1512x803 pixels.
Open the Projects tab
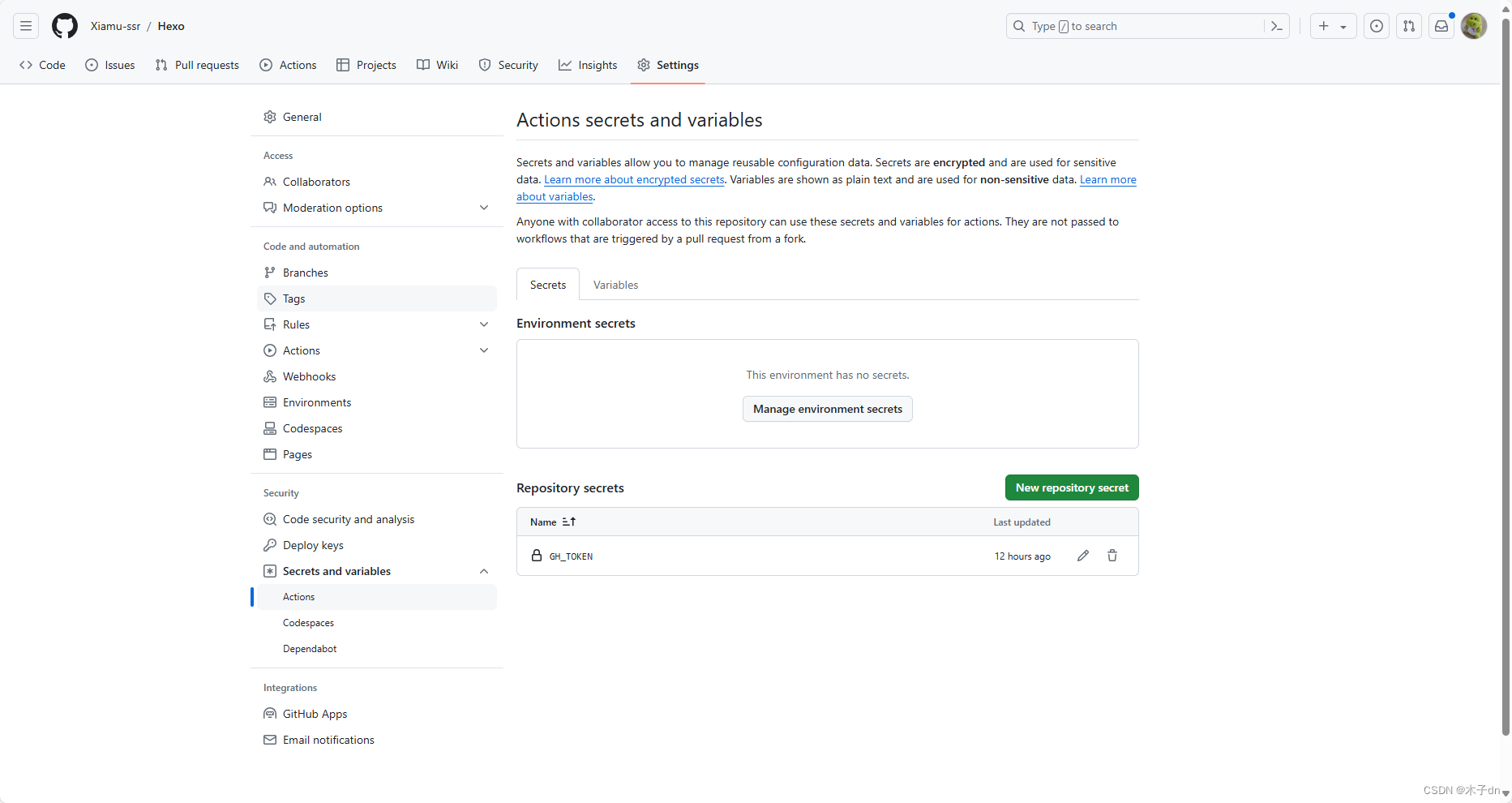click(x=366, y=65)
